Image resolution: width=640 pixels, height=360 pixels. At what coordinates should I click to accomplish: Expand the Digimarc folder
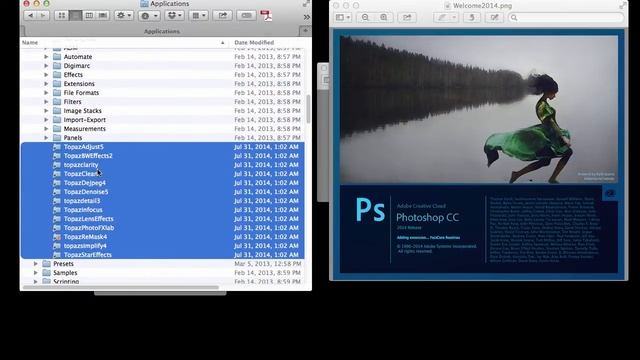(46, 66)
